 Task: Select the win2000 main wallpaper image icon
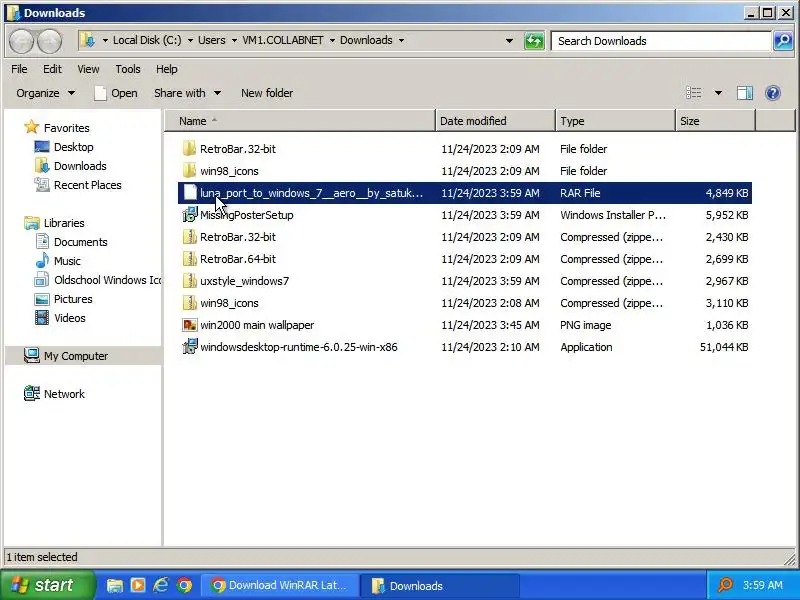[x=189, y=325]
